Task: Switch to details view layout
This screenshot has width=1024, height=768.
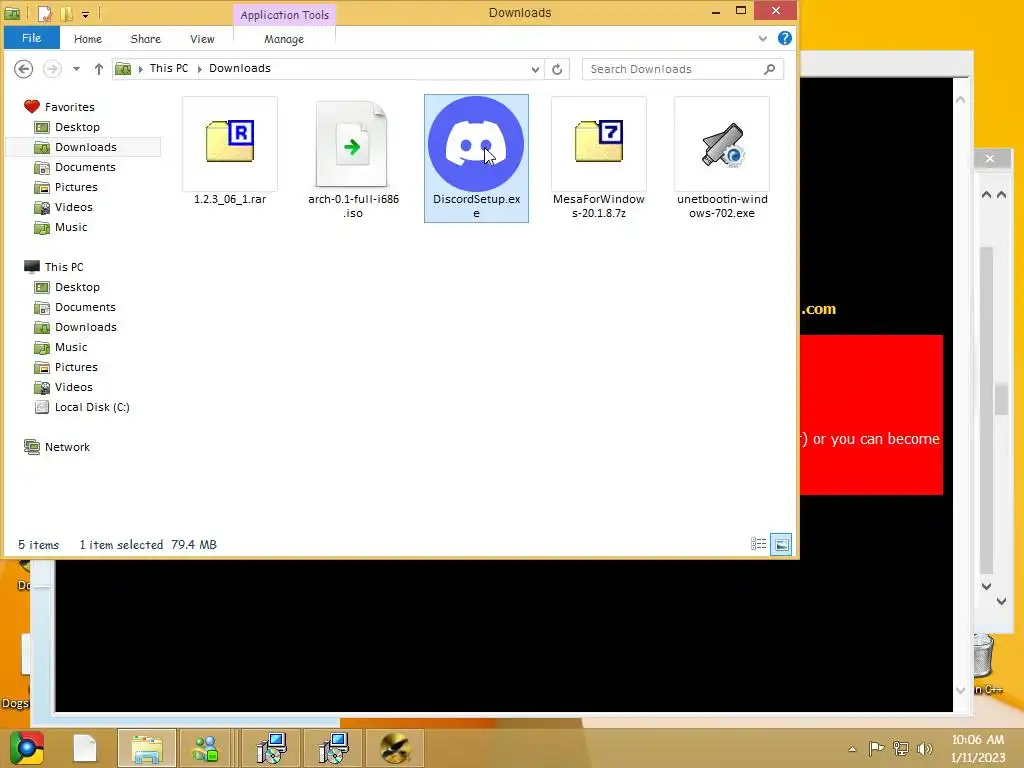Action: point(758,544)
